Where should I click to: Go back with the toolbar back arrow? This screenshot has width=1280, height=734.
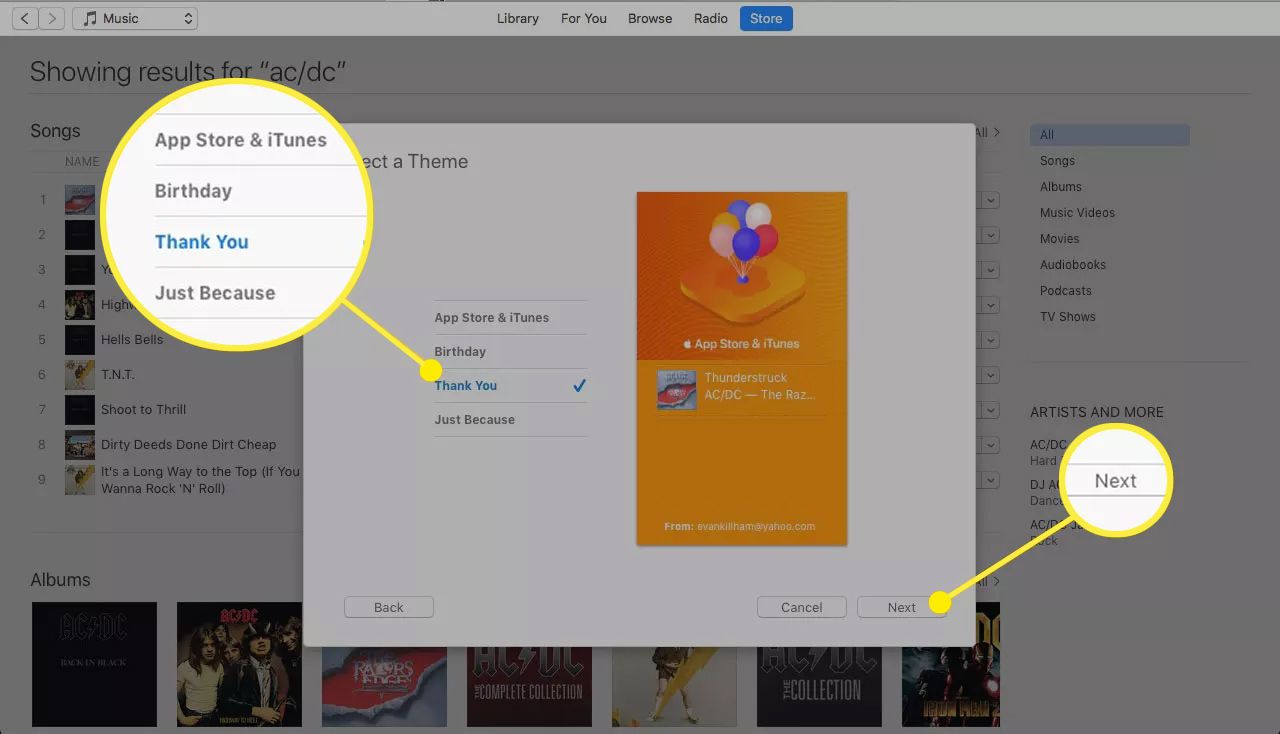tap(24, 18)
